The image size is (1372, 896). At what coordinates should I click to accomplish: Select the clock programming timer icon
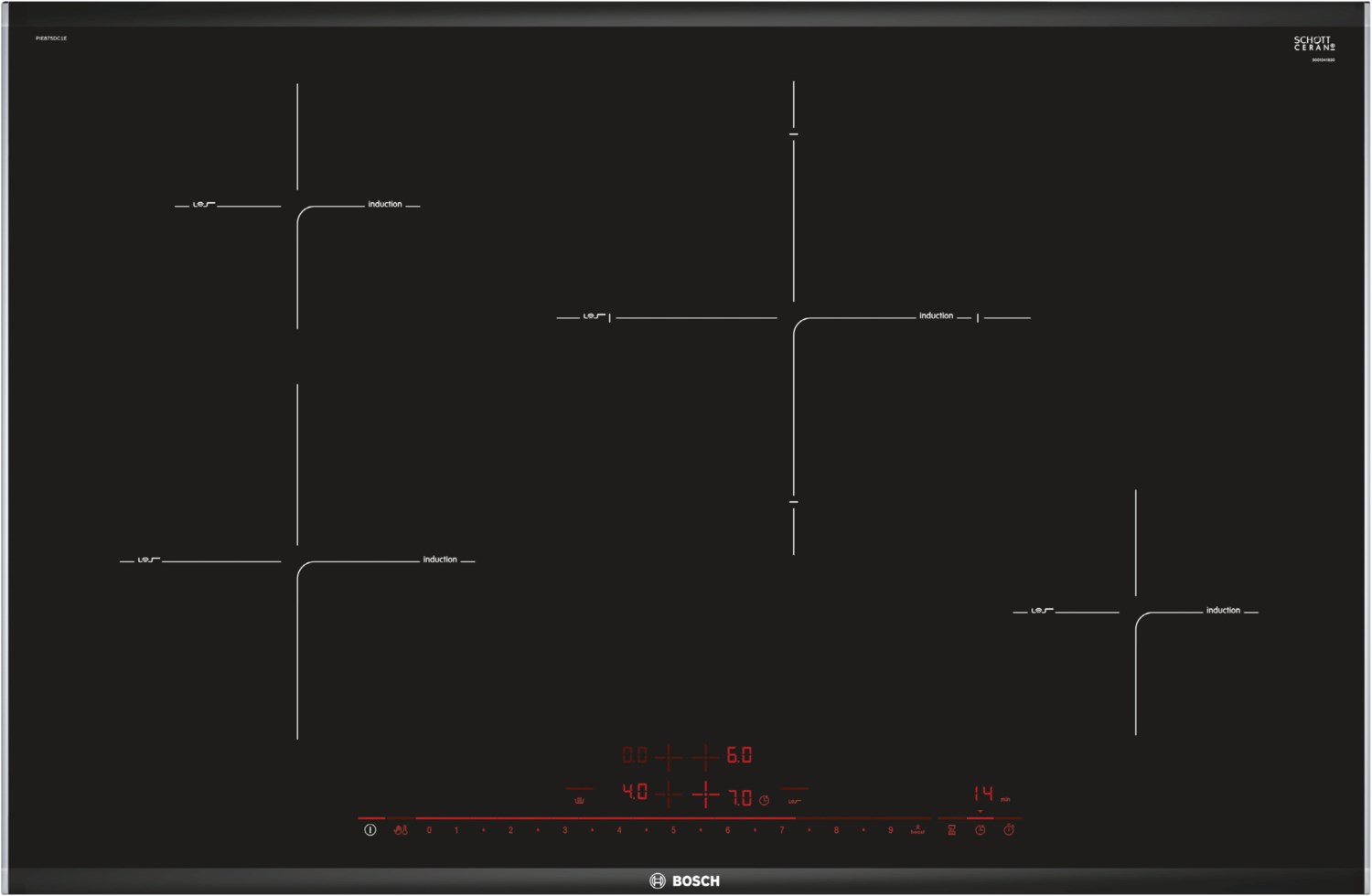[x=980, y=830]
